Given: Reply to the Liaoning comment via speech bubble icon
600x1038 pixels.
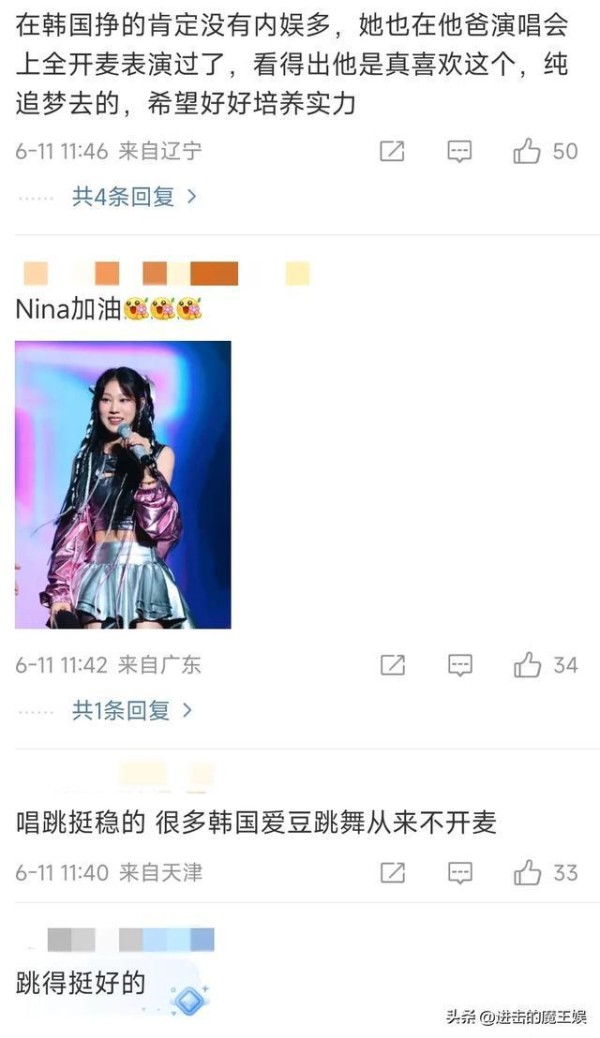Looking at the screenshot, I should pos(460,152).
